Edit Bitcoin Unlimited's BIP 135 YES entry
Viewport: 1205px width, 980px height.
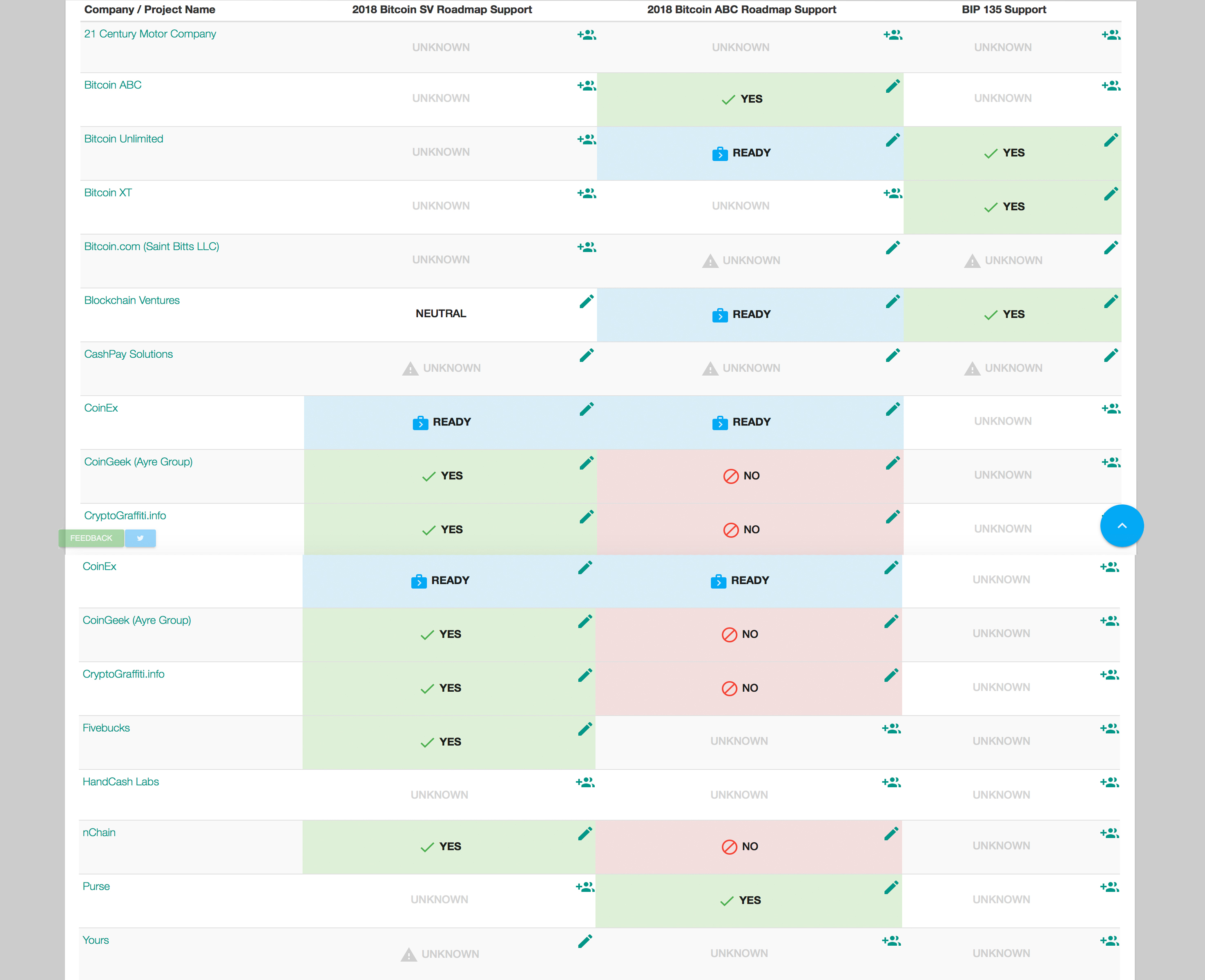click(x=1111, y=139)
